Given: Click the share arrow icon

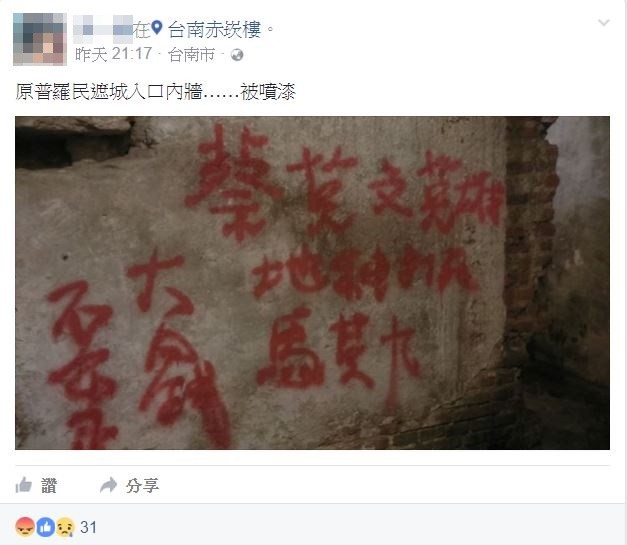Looking at the screenshot, I should pyautogui.click(x=108, y=485).
